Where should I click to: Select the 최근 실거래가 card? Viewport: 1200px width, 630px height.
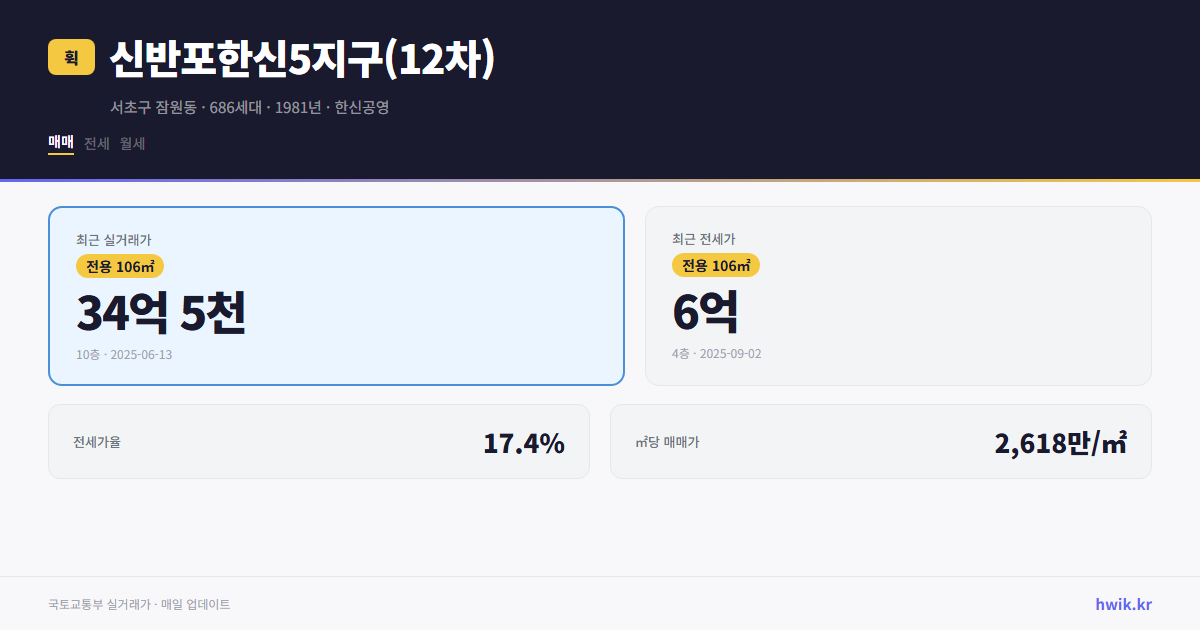tap(335, 295)
